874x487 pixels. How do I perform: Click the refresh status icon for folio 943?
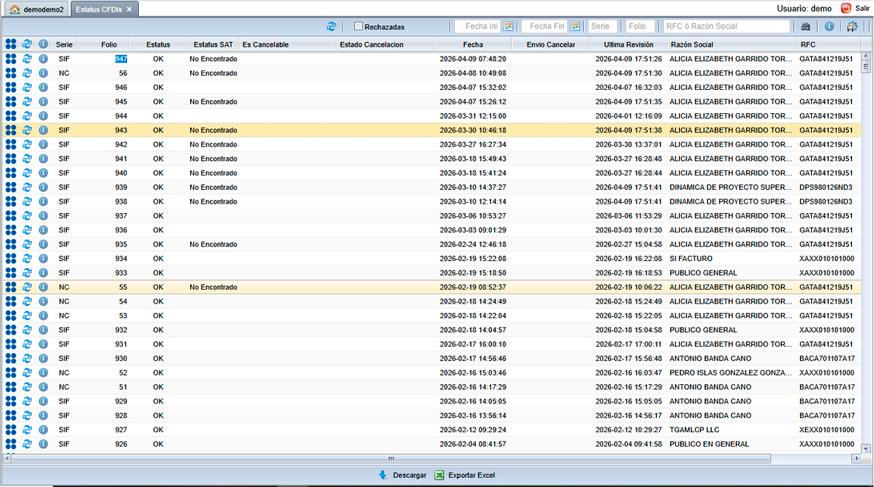[x=27, y=130]
